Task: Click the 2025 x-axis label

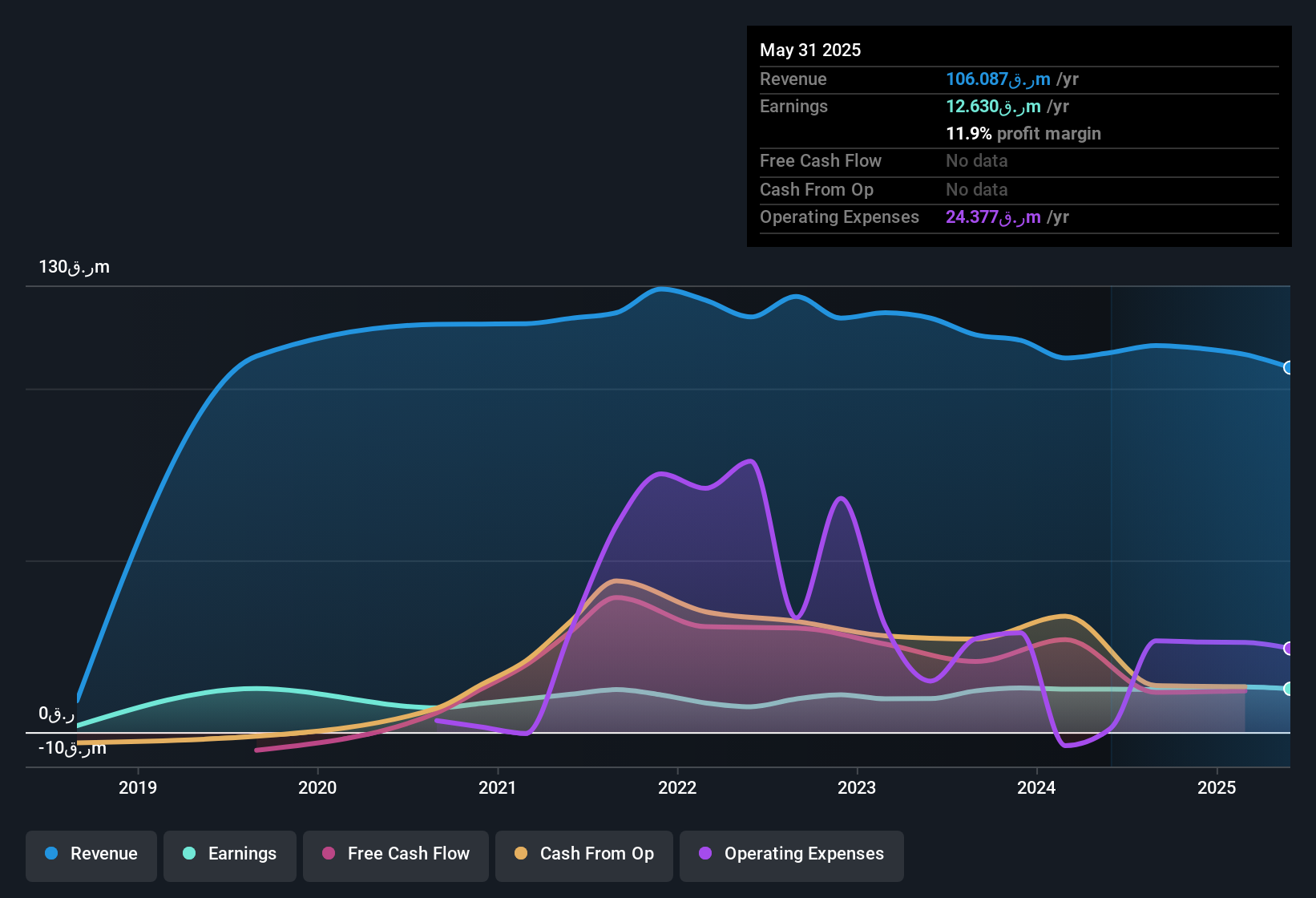Action: coord(1217,787)
